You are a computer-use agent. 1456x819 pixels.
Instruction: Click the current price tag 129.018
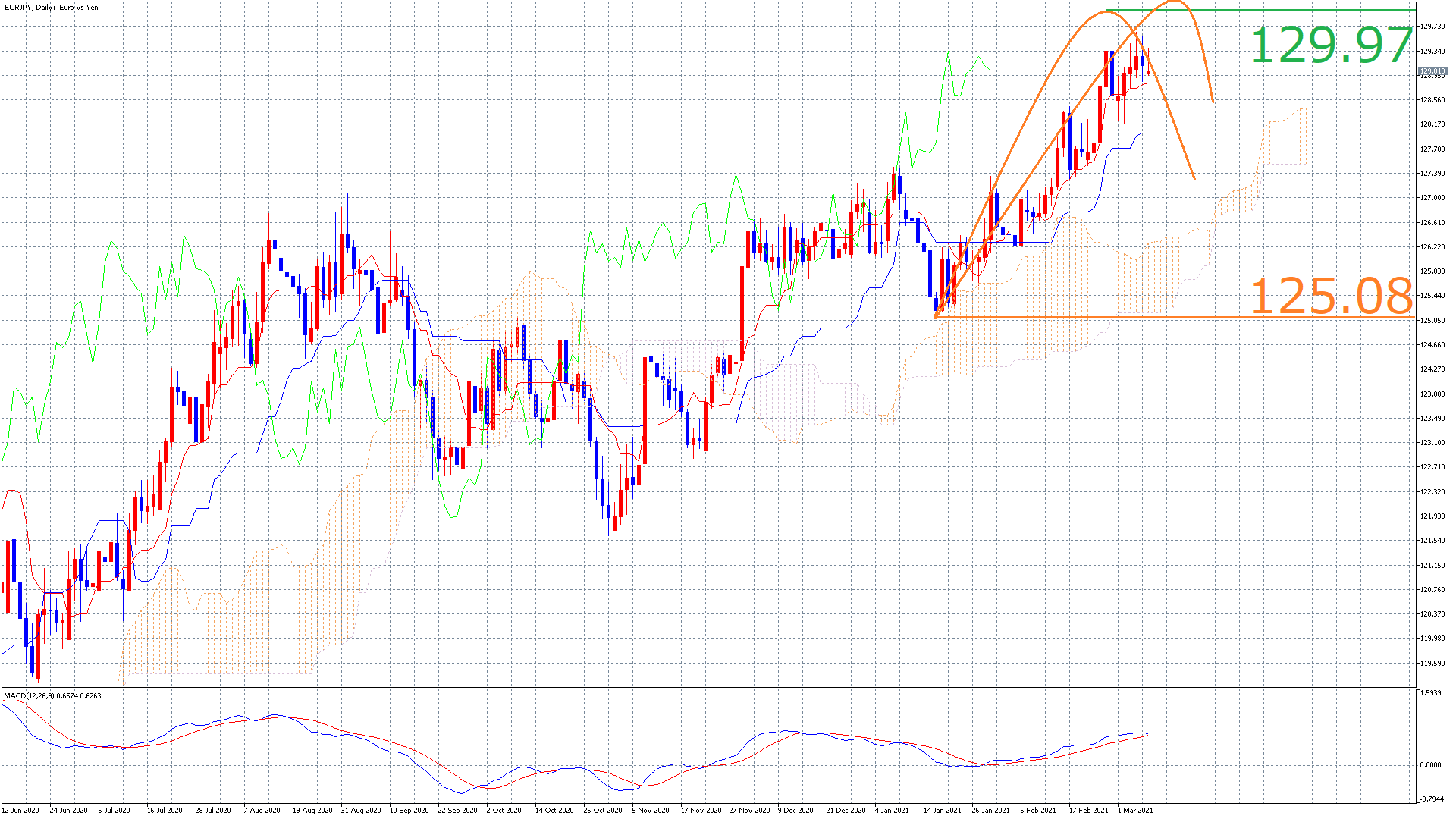(x=1432, y=71)
